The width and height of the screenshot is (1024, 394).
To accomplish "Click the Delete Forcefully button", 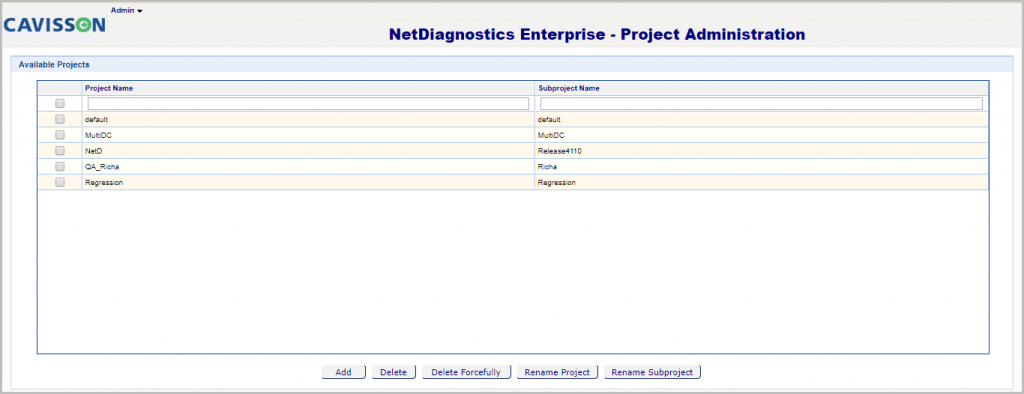I will 466,372.
